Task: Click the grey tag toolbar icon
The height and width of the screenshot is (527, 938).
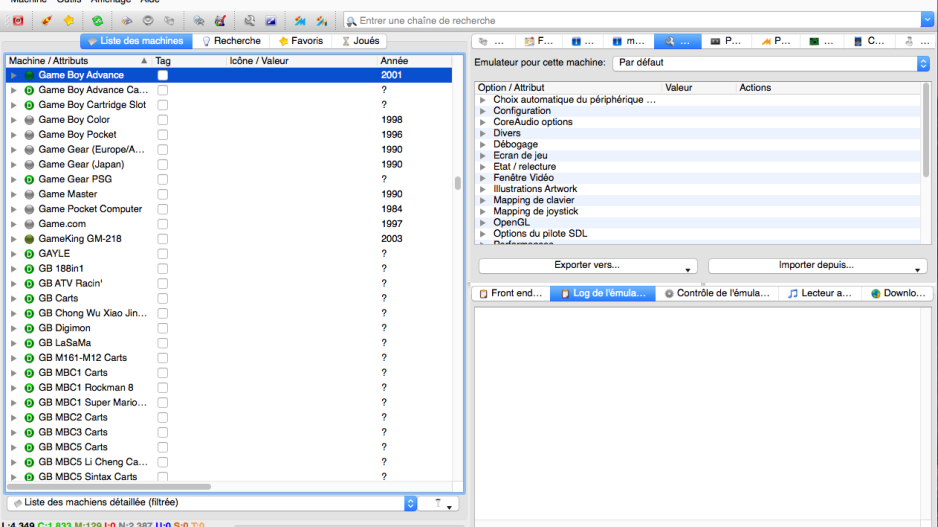Action: click(169, 21)
